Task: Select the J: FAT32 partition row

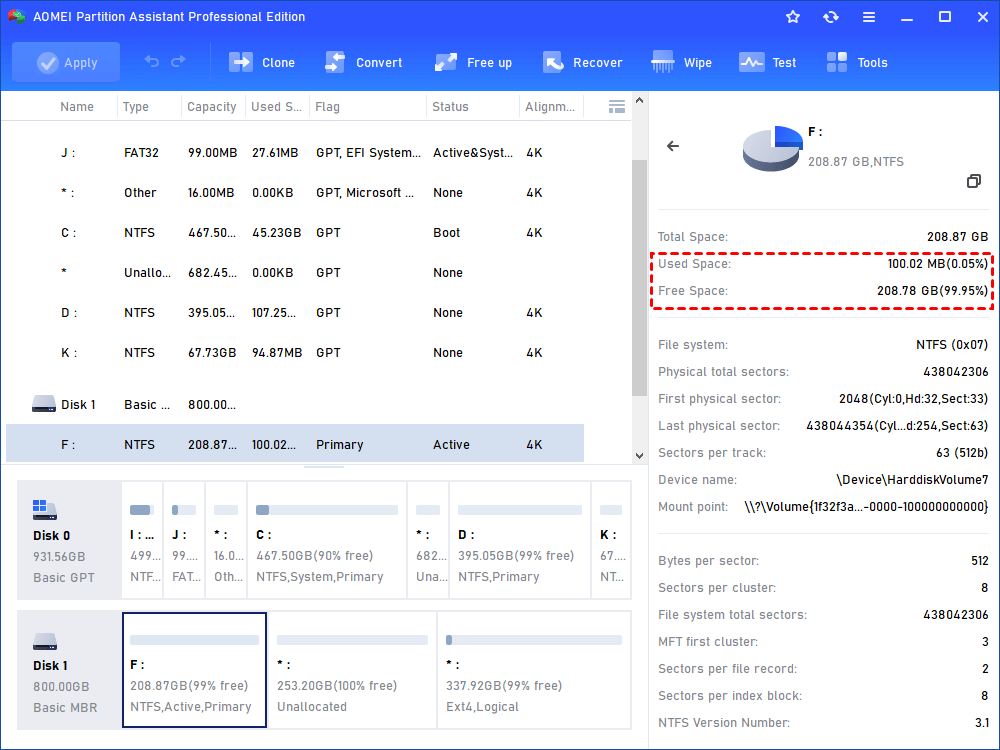Action: pyautogui.click(x=295, y=152)
